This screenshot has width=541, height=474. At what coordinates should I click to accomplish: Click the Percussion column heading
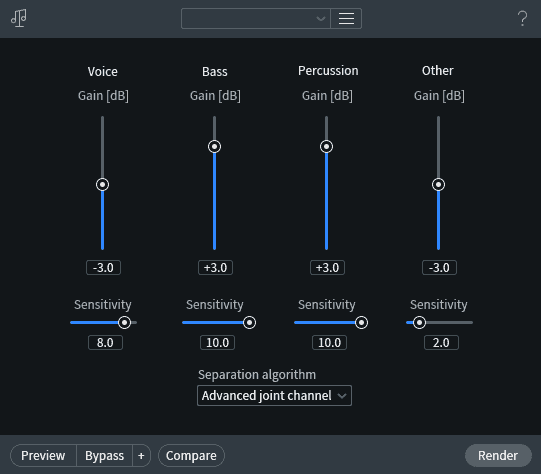[x=328, y=70]
